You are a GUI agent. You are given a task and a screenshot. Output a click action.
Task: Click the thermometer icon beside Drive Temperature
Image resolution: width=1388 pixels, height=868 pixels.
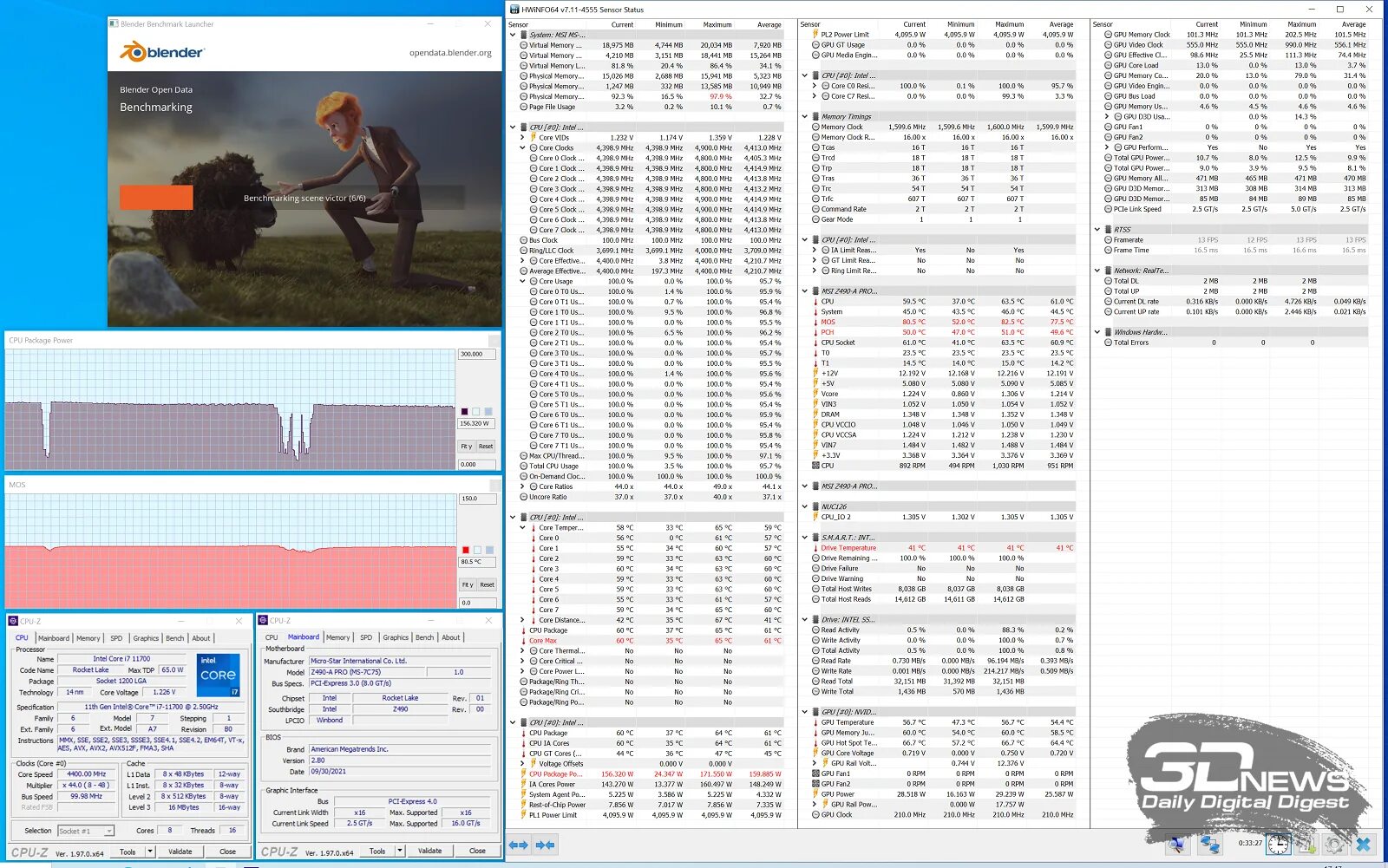pyautogui.click(x=815, y=548)
